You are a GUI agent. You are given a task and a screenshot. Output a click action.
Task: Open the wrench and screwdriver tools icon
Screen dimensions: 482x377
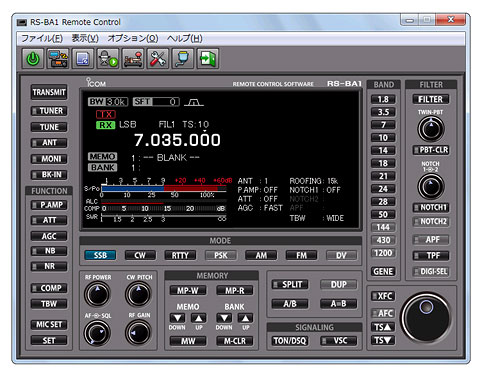pos(158,59)
